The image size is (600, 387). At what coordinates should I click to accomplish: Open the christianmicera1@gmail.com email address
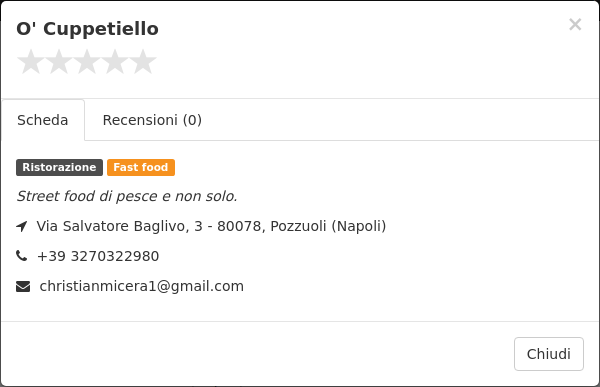pos(142,286)
